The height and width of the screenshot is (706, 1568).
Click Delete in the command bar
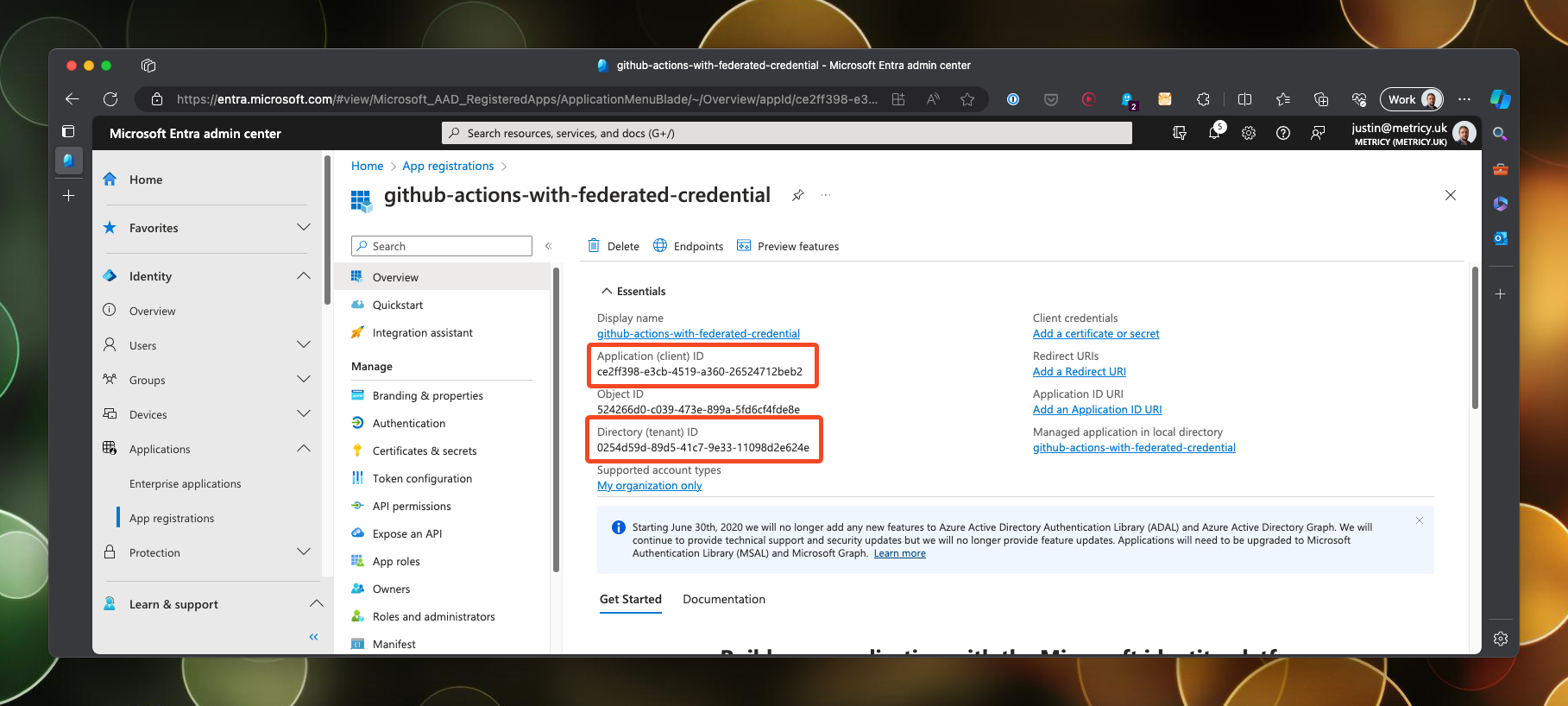point(614,246)
